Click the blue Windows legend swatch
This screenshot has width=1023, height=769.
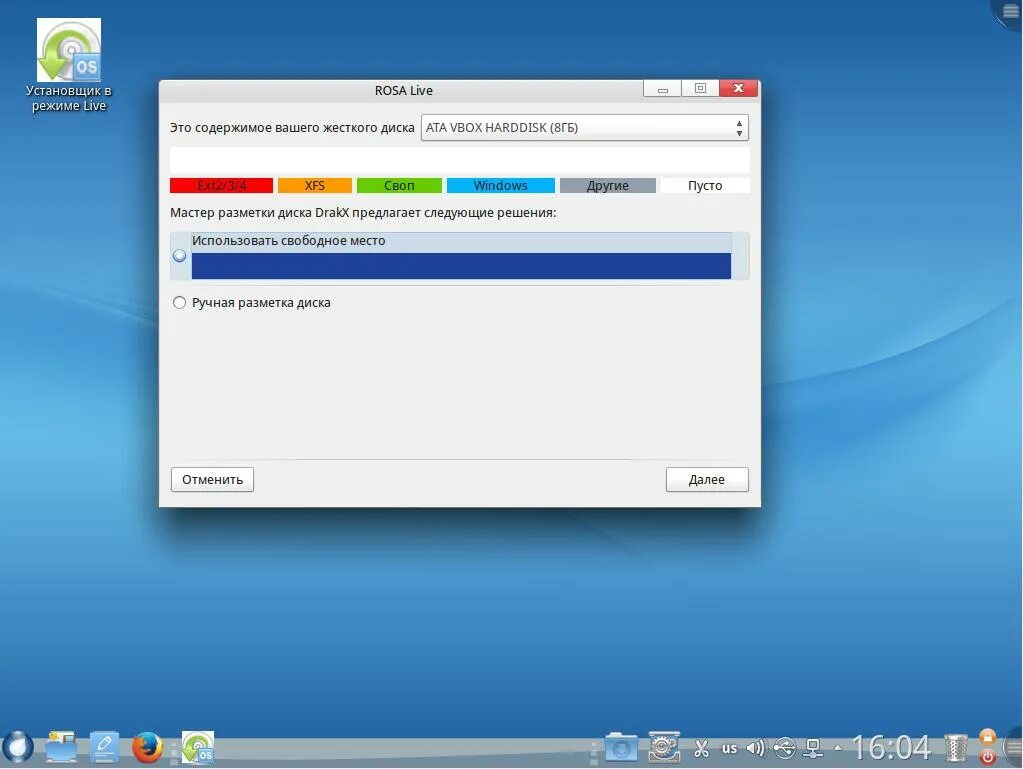(500, 185)
